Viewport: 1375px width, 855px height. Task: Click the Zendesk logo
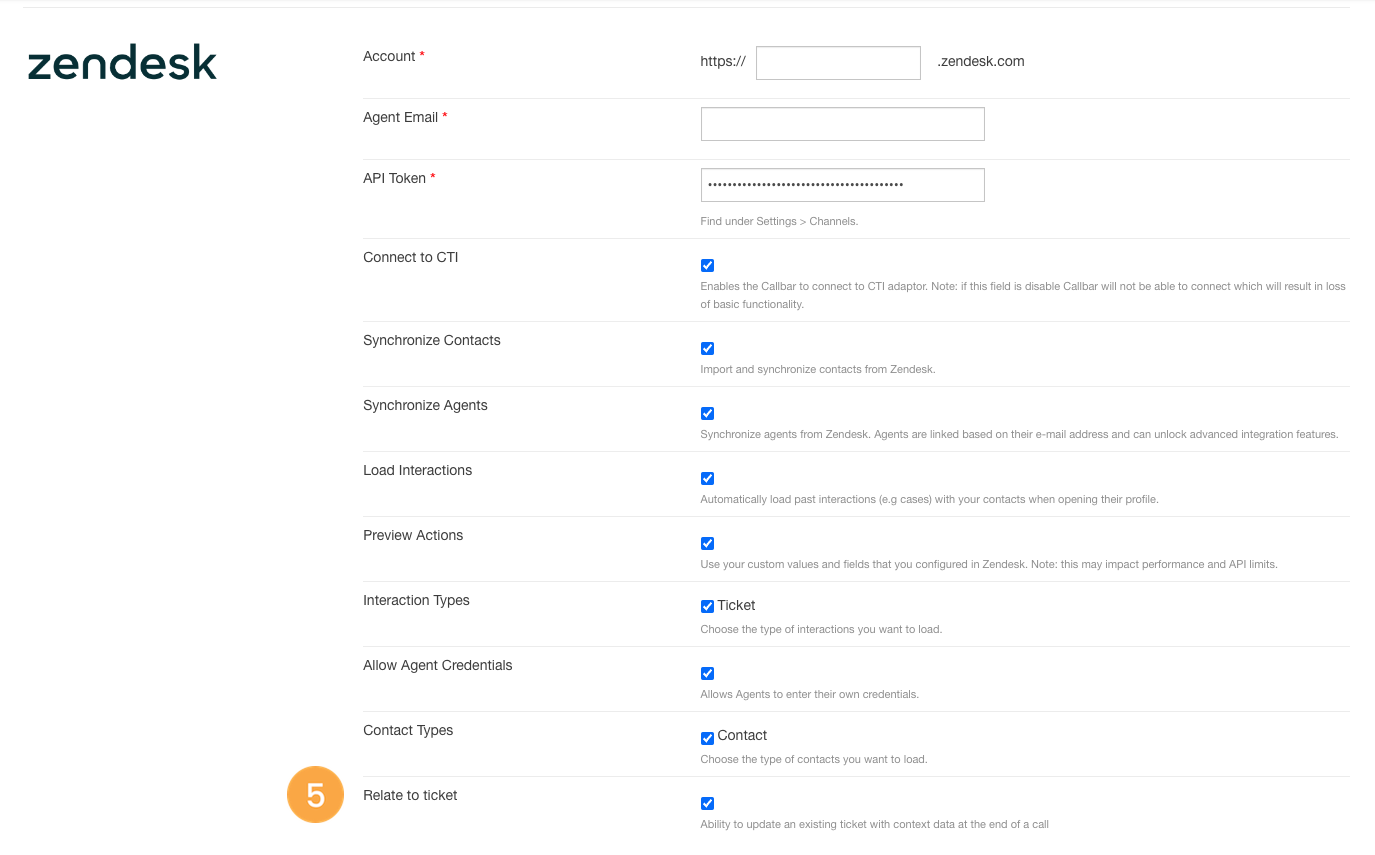(x=122, y=62)
